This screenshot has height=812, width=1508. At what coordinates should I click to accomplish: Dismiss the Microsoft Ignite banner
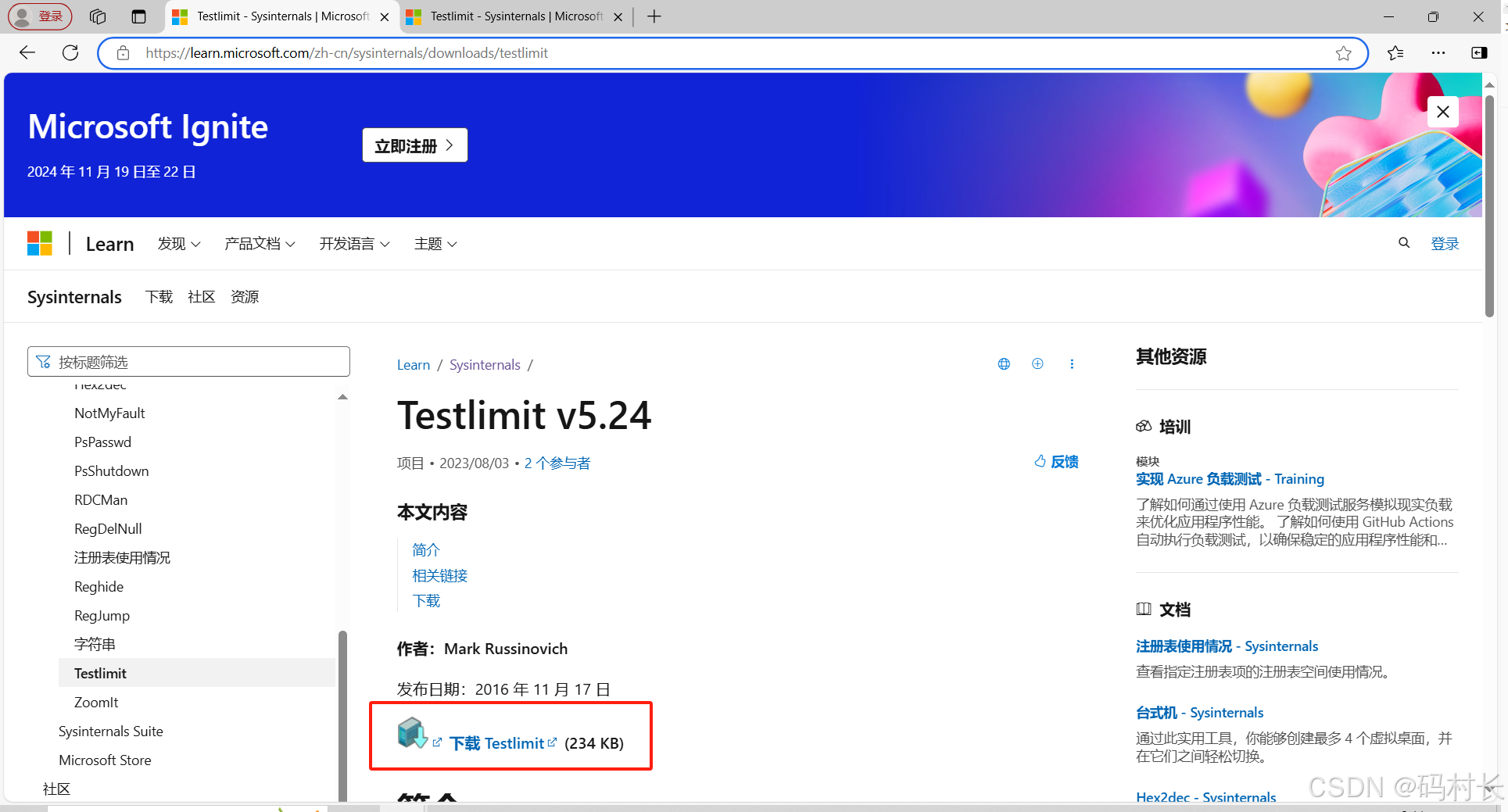tap(1442, 112)
